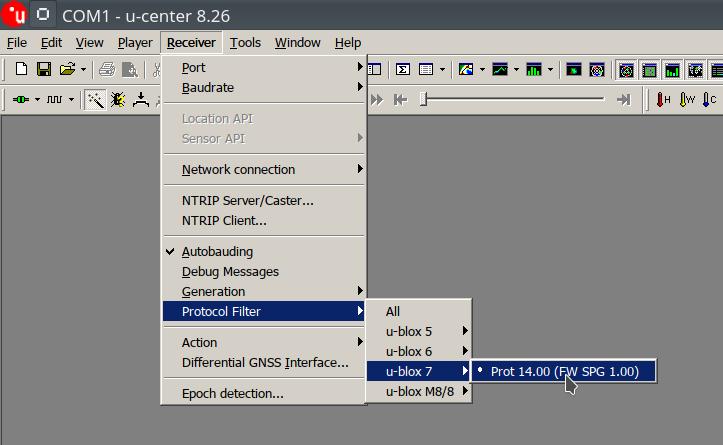
Task: Click the player position slider handle
Action: pyautogui.click(x=423, y=100)
